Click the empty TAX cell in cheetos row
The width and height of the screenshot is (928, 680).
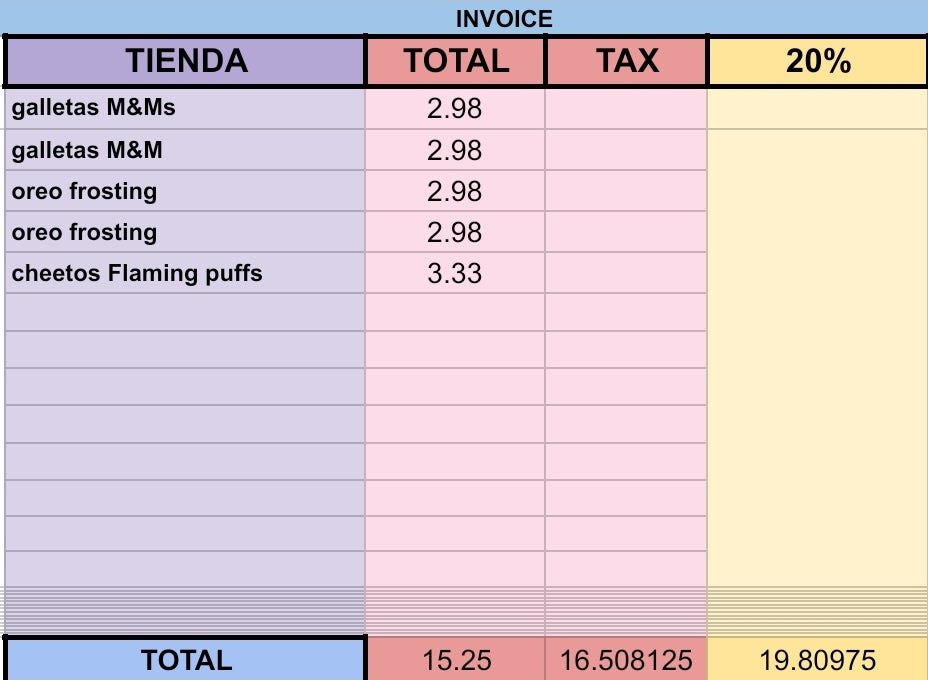627,273
